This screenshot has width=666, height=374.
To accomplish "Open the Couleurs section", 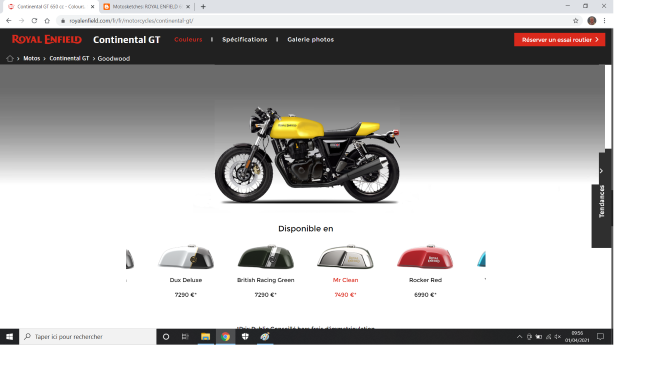I will pyautogui.click(x=188, y=39).
